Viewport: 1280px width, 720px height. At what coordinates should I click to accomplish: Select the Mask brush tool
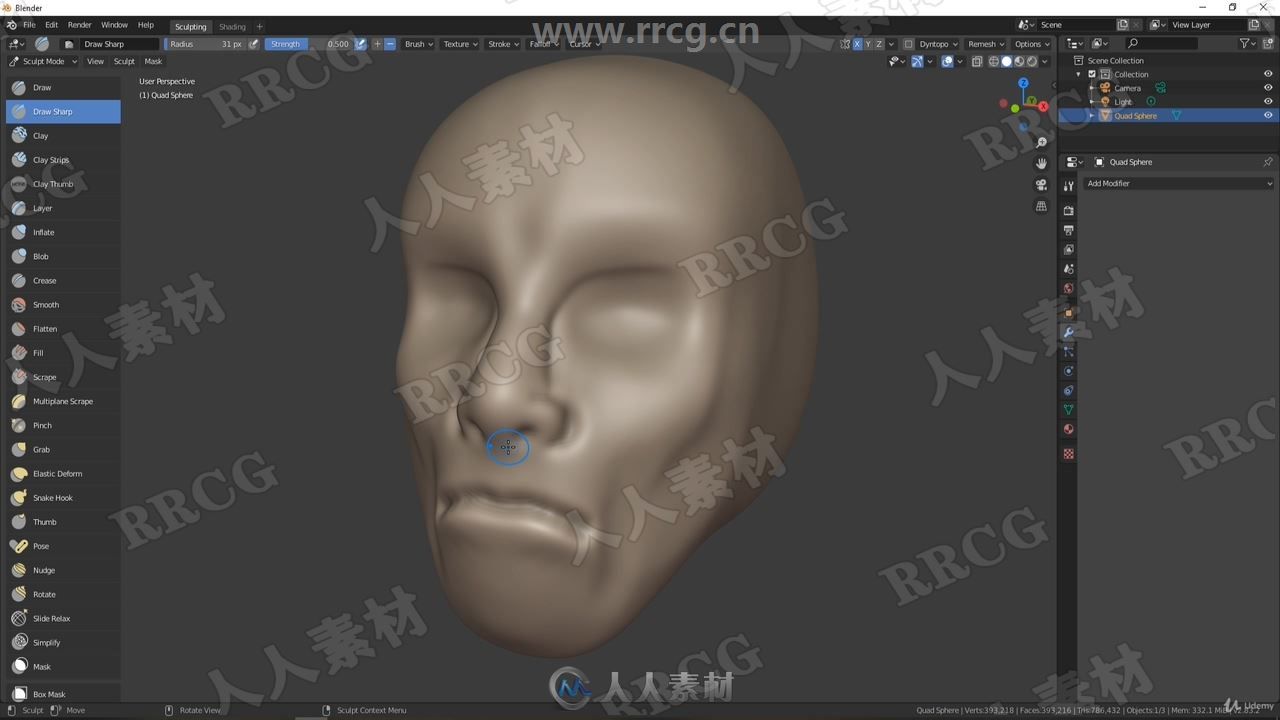point(63,667)
